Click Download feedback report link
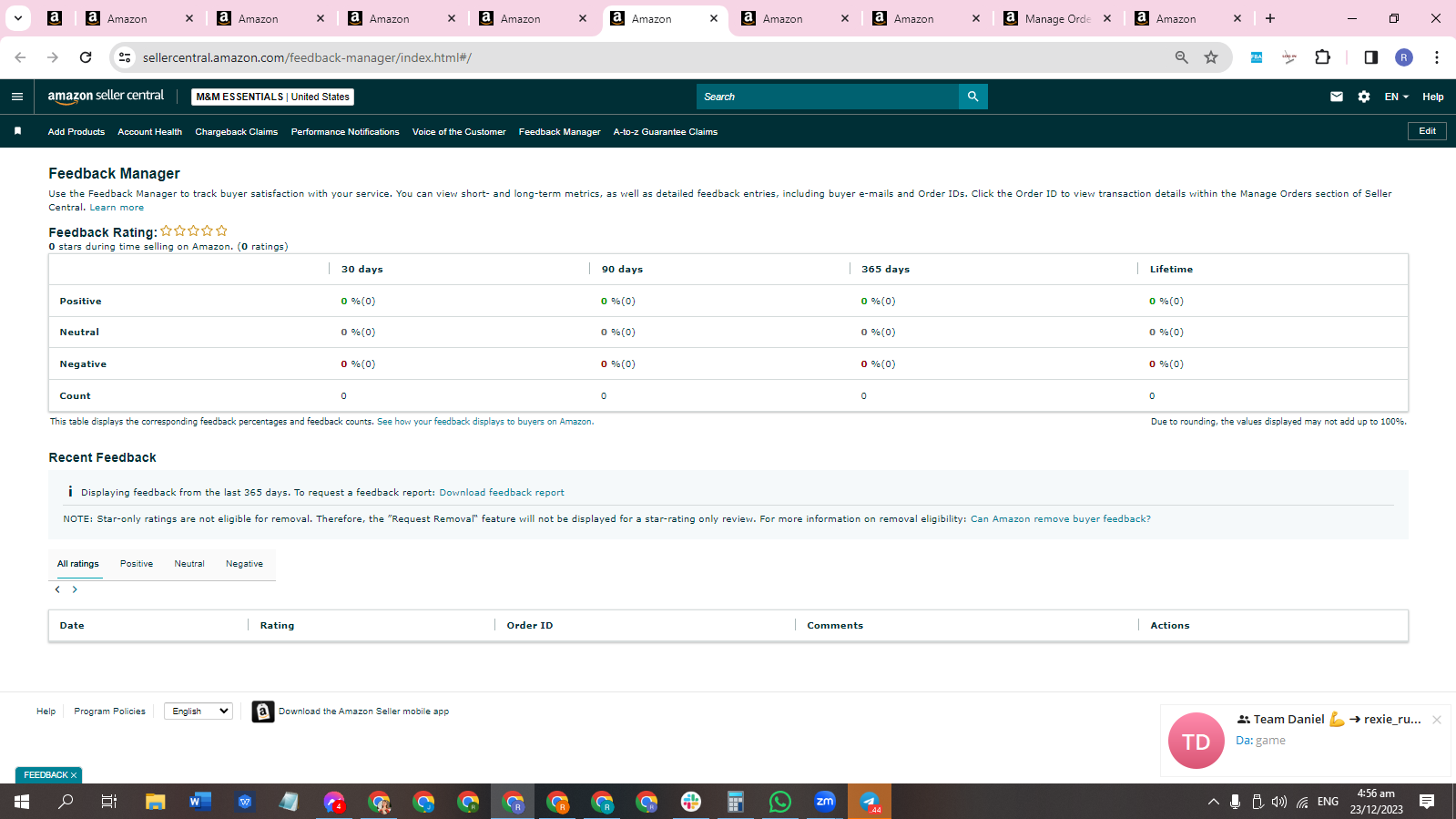The image size is (1456, 819). [x=502, y=493]
